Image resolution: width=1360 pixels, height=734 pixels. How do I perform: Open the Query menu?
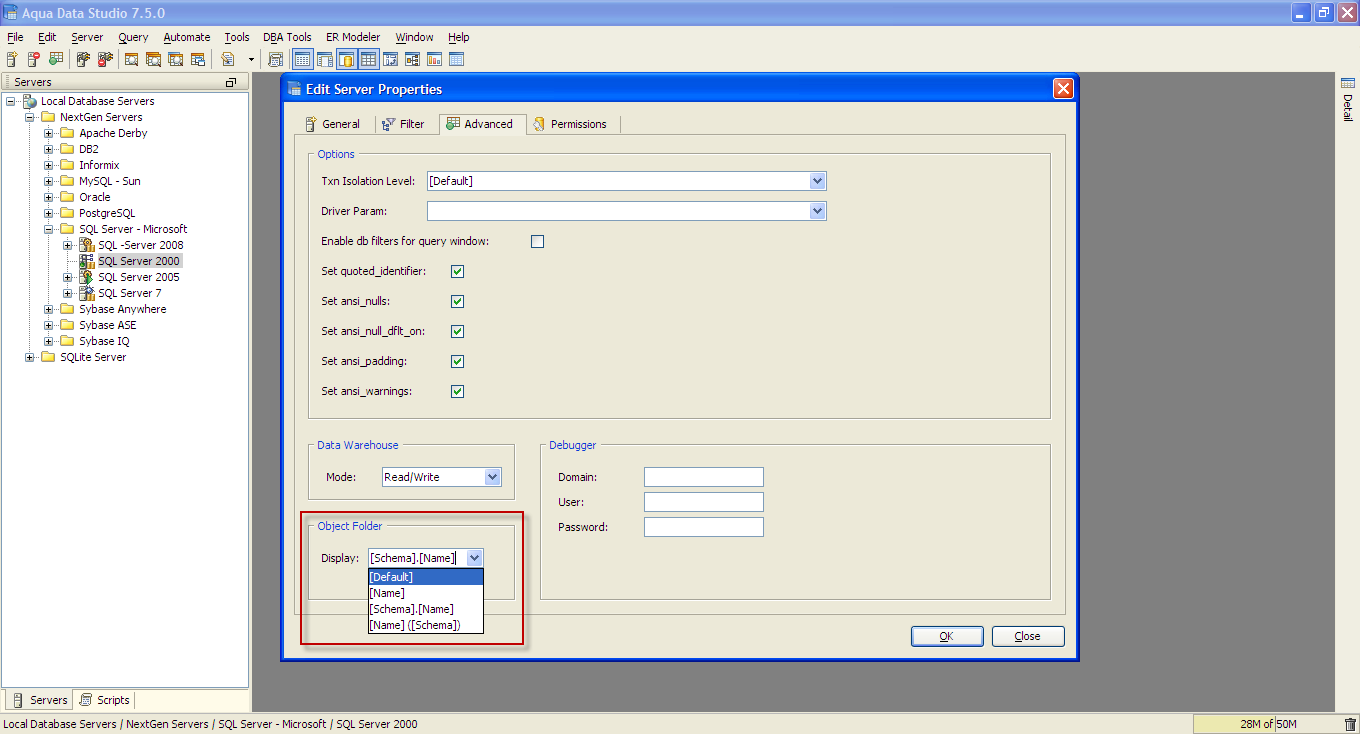click(133, 37)
